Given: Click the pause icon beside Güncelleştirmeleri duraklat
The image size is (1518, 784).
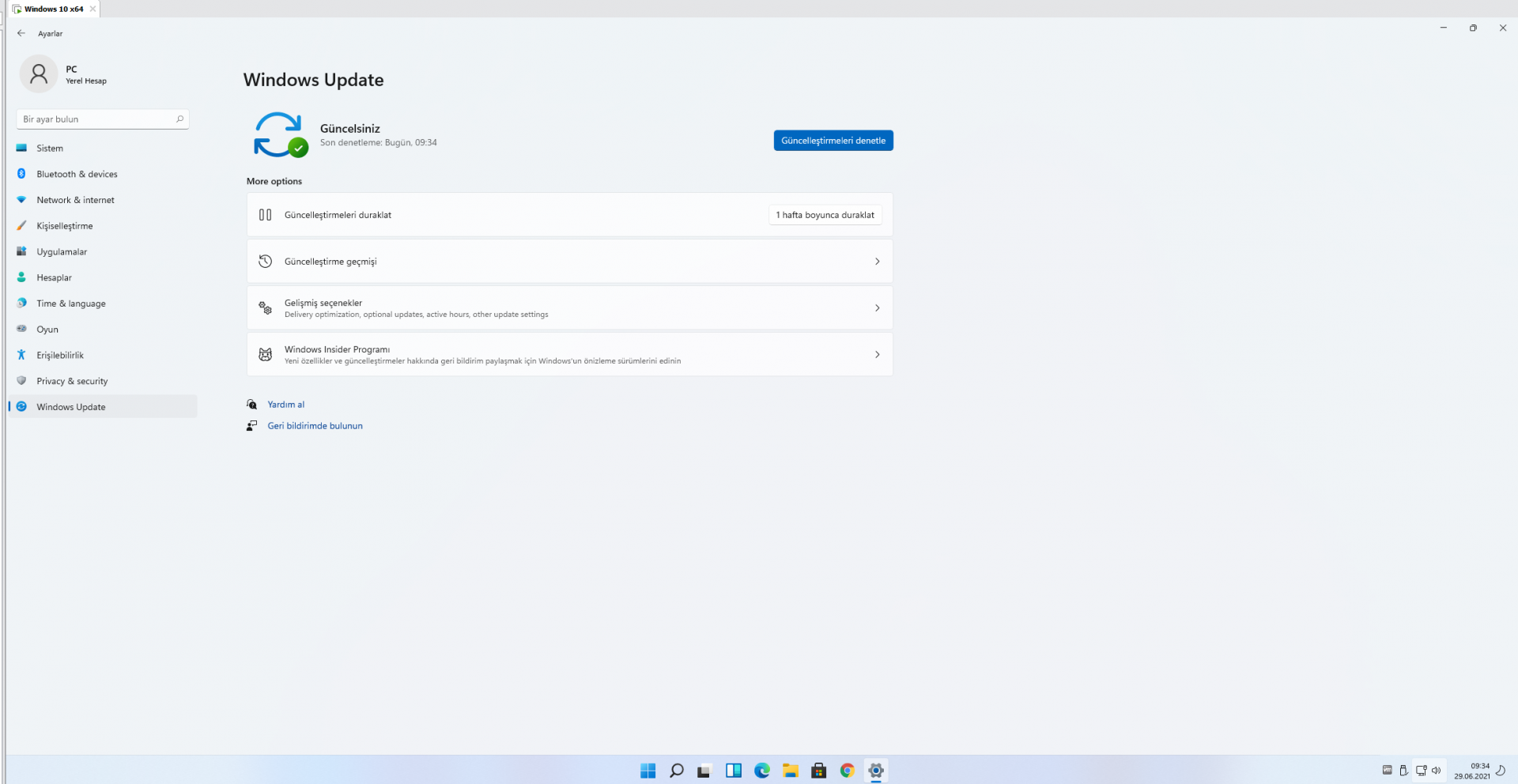Looking at the screenshot, I should pos(266,215).
